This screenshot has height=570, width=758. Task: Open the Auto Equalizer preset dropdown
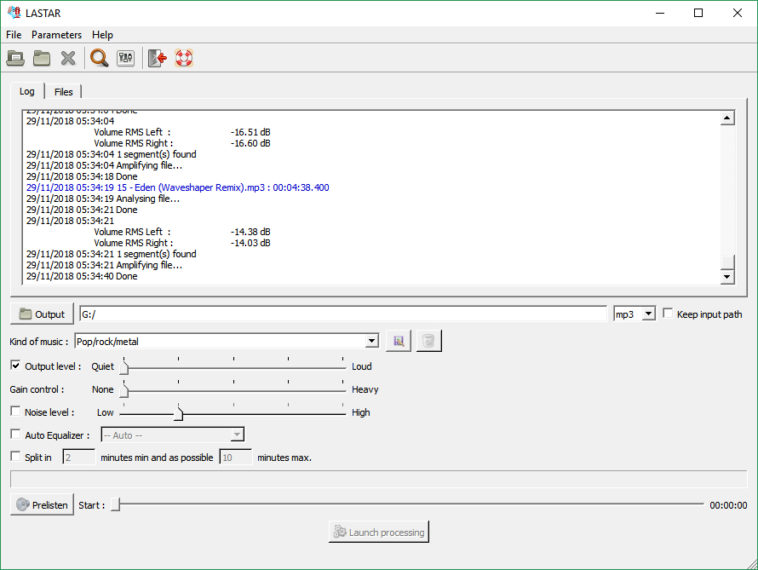click(x=236, y=435)
